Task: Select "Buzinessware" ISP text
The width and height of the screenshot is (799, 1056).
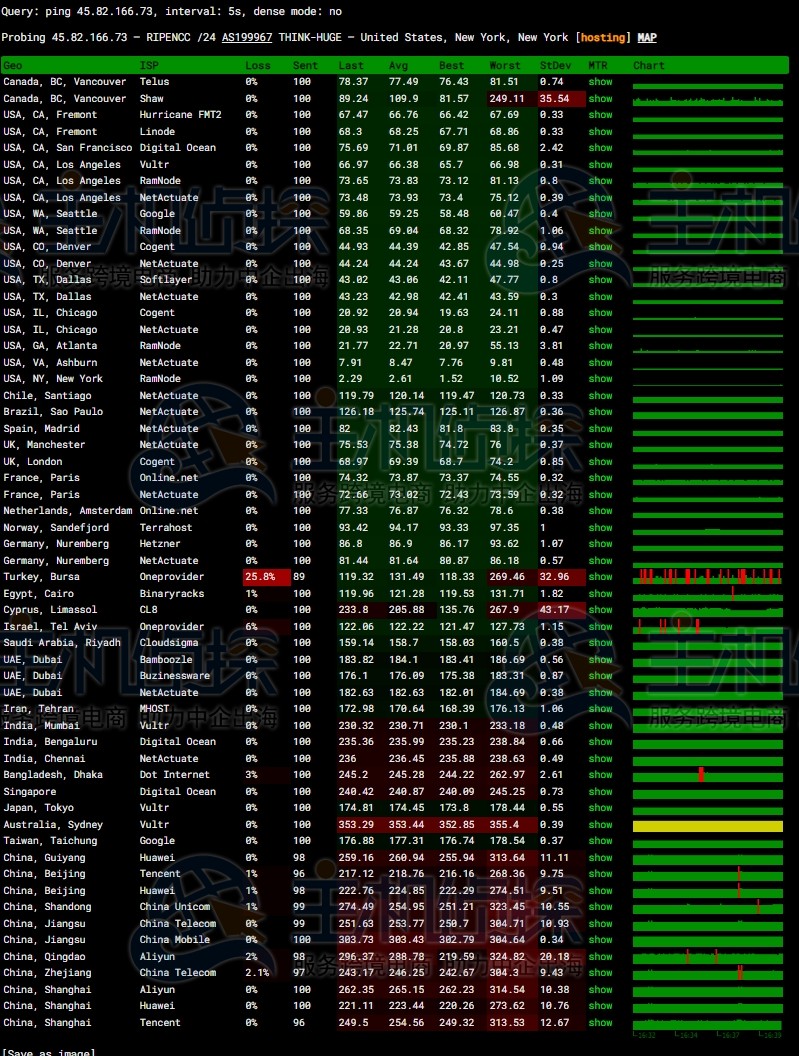Action: (x=174, y=675)
